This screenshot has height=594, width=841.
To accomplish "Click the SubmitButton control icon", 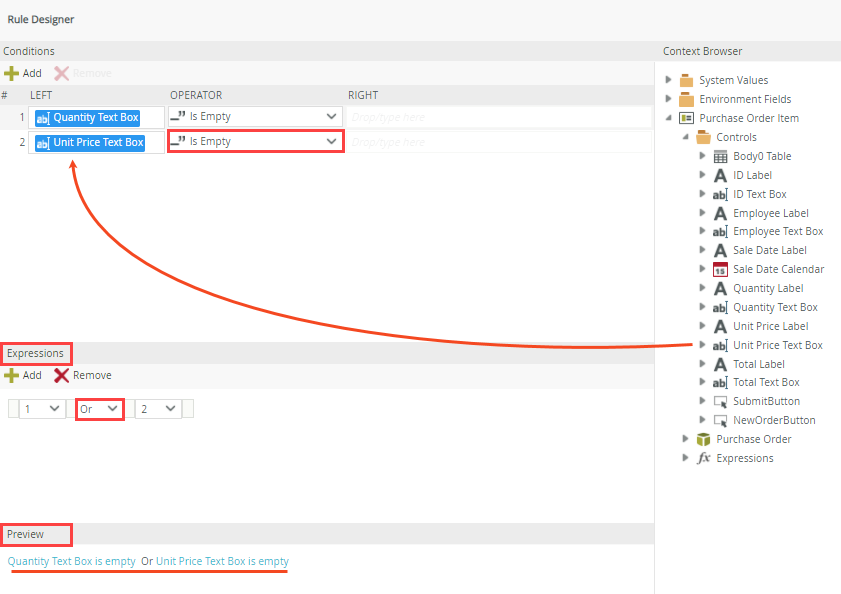I will tap(720, 401).
